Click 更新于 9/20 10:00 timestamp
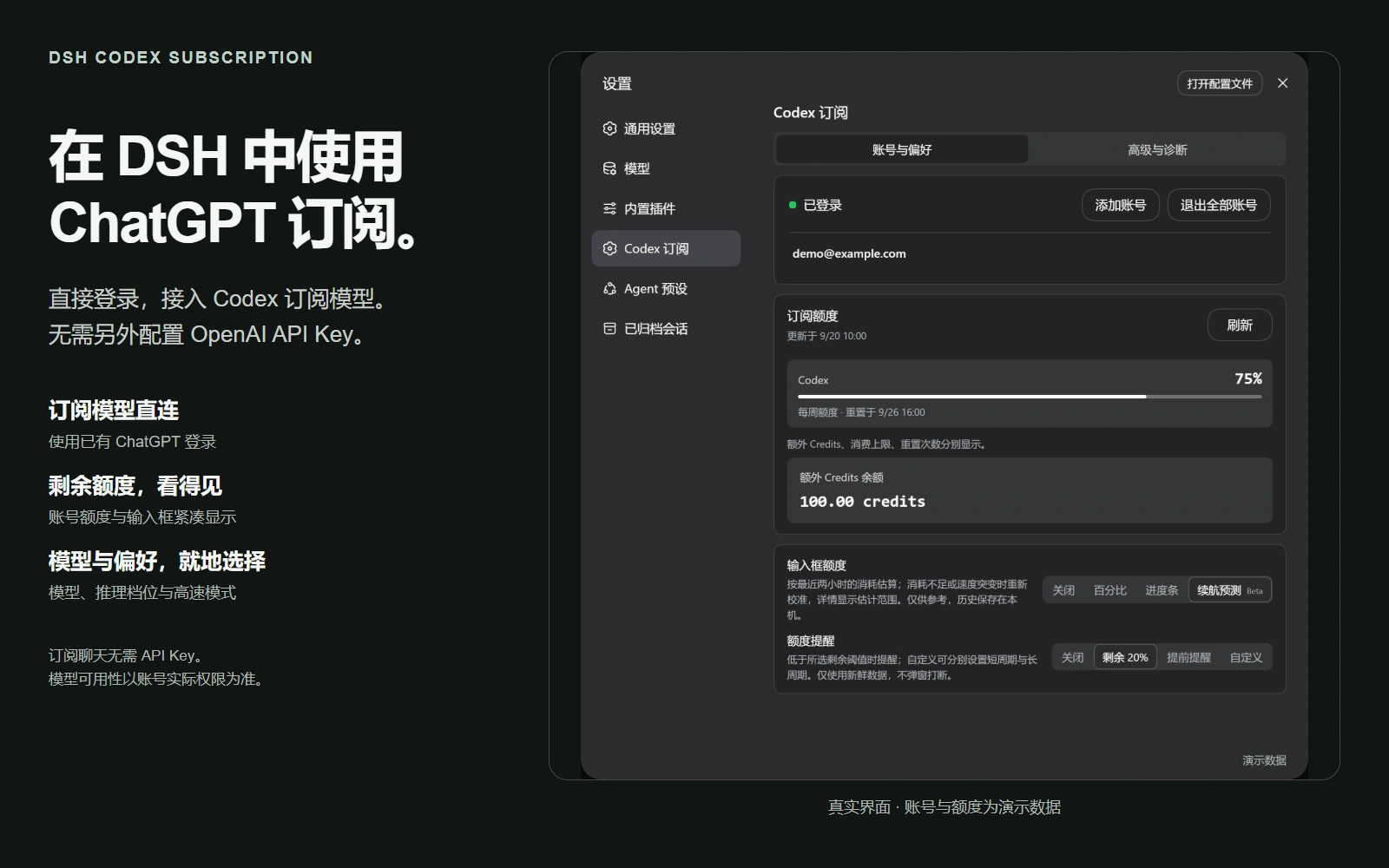 point(826,336)
